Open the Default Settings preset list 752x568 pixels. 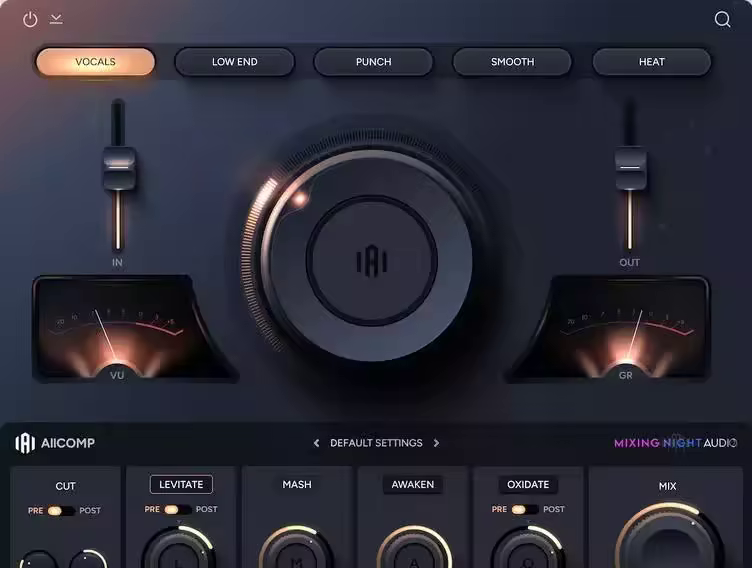coord(376,443)
